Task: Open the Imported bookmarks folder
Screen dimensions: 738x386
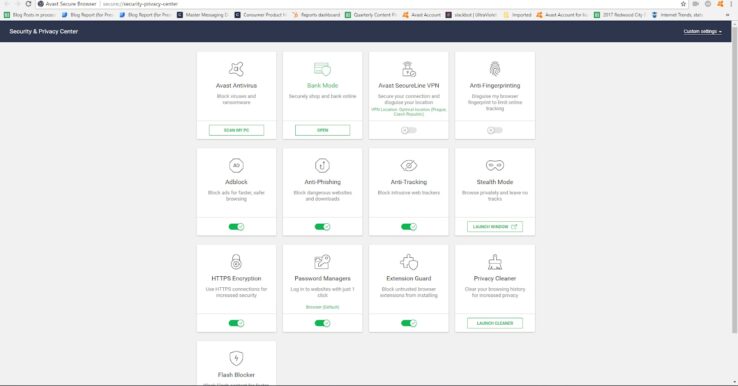Action: point(517,15)
